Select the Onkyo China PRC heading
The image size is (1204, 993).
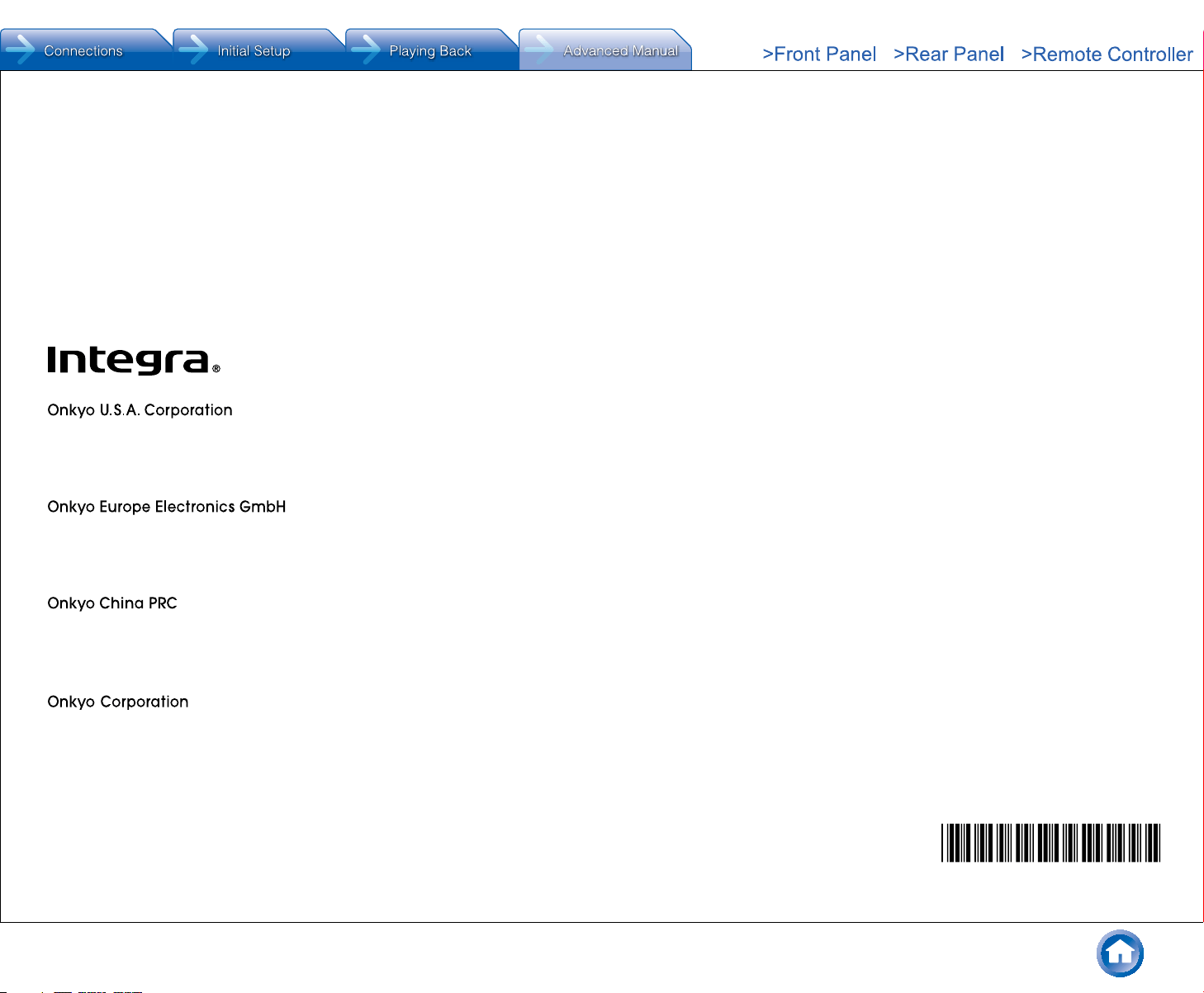click(x=112, y=603)
